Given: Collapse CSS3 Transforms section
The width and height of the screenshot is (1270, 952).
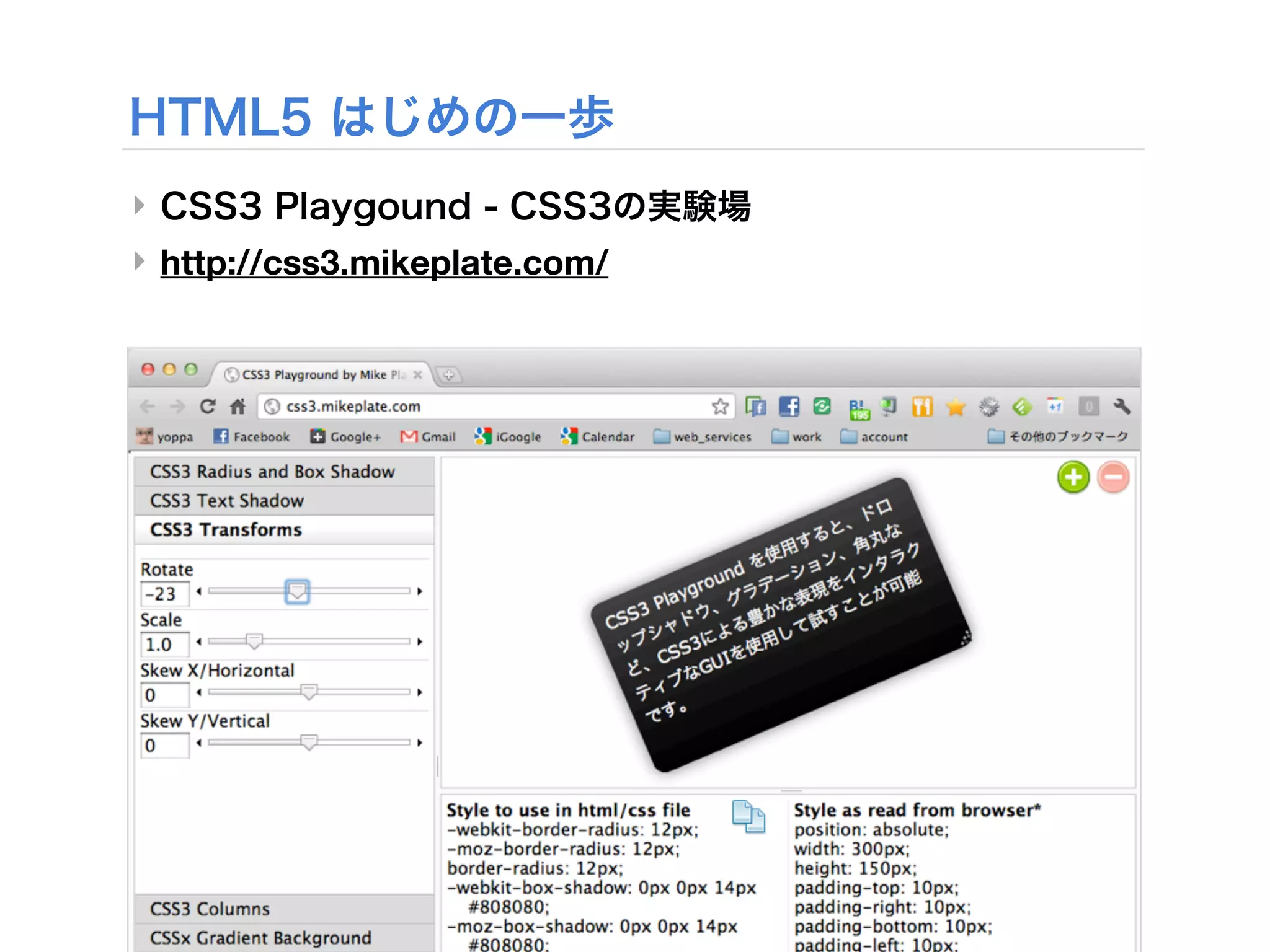Looking at the screenshot, I should pos(284,530).
